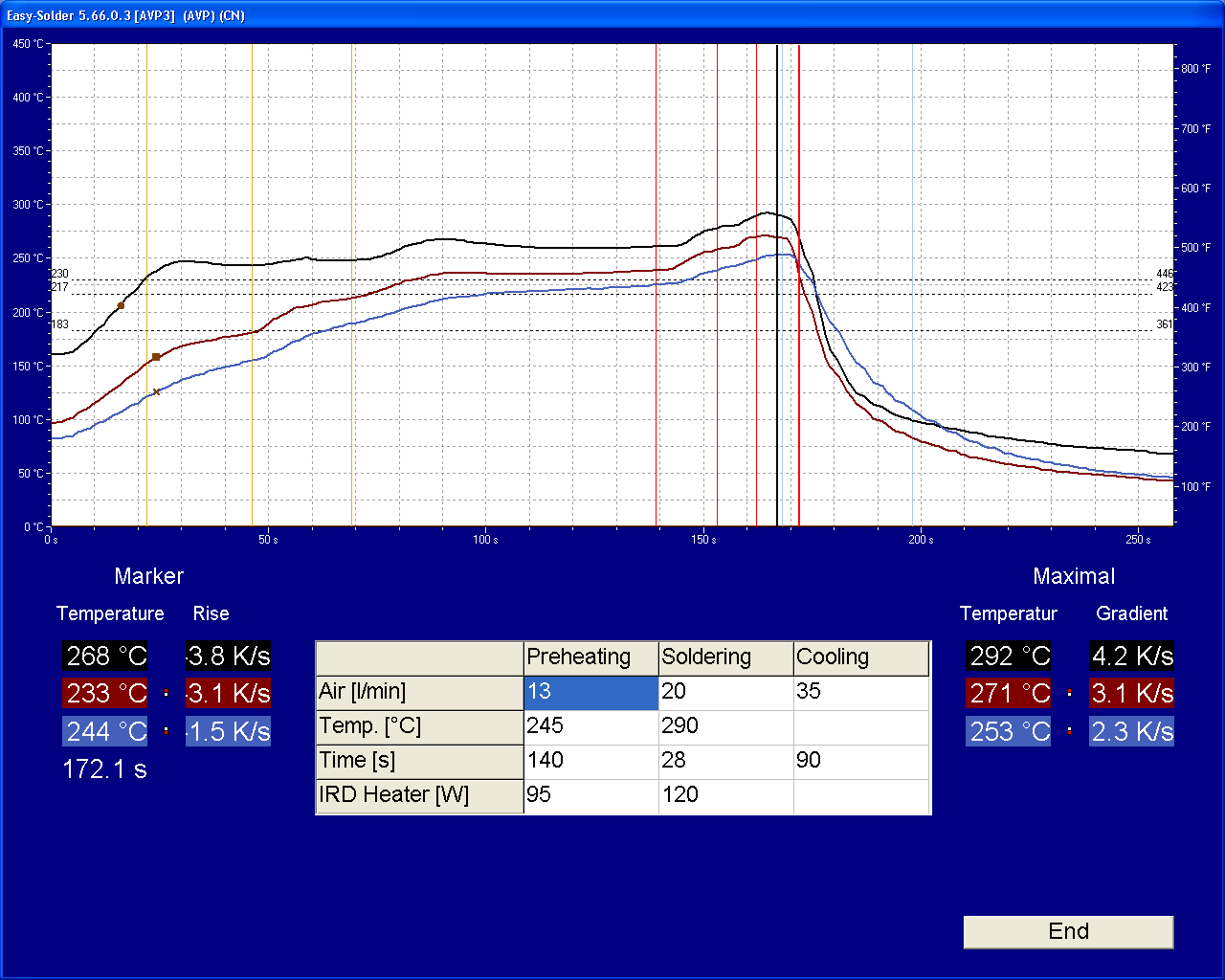This screenshot has height=980, width=1225.
Task: Click the Temp. [°C] row label
Action: (x=420, y=726)
